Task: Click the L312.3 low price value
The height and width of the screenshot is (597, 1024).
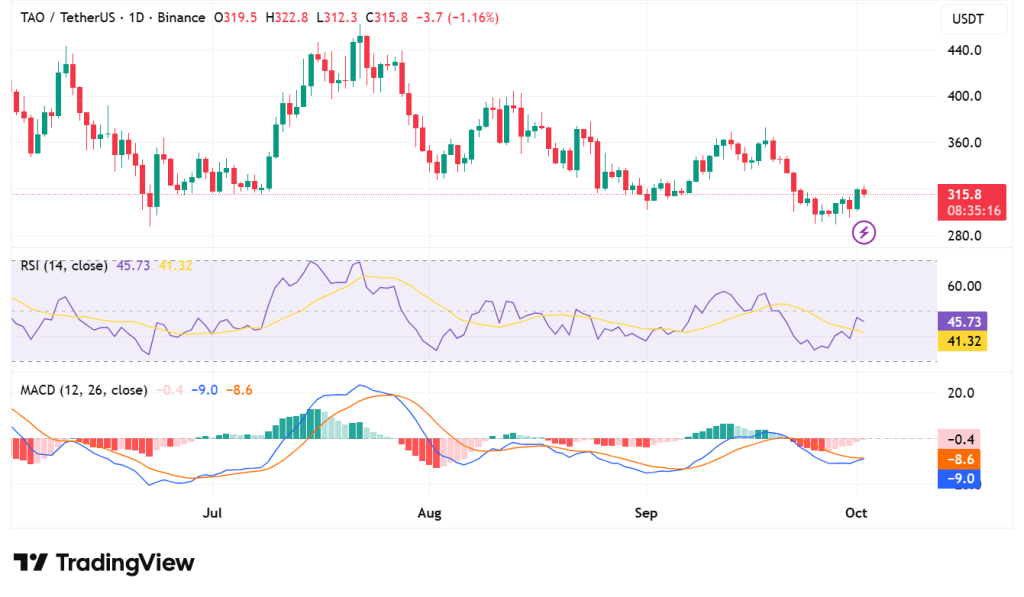Action: tap(337, 18)
